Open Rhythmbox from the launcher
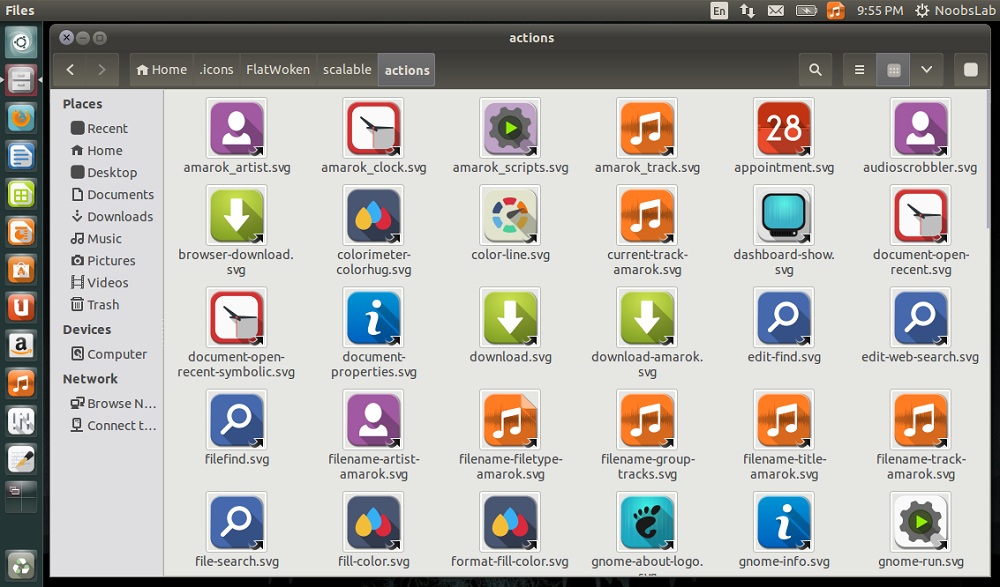Image resolution: width=1000 pixels, height=587 pixels. coord(21,382)
